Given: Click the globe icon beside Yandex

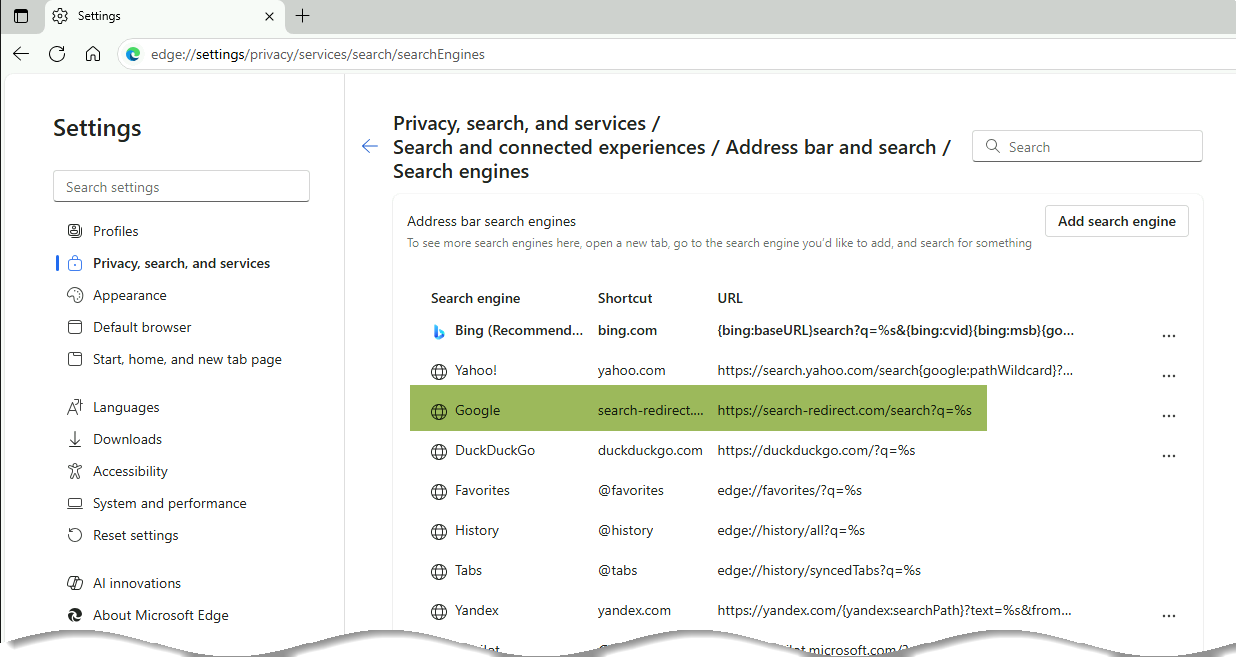Looking at the screenshot, I should point(438,611).
